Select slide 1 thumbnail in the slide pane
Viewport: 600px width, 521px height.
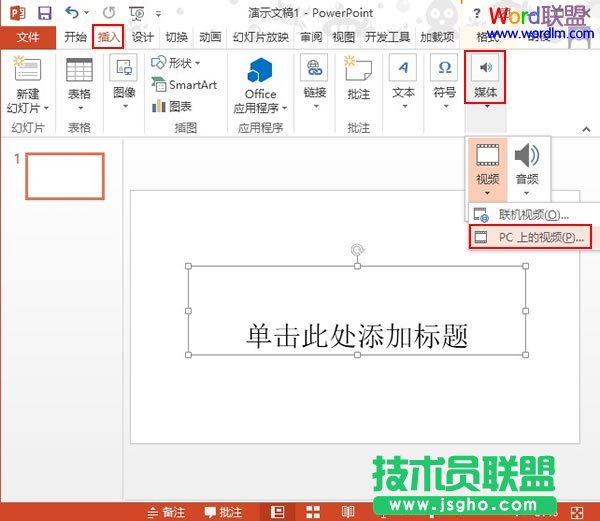[65, 176]
